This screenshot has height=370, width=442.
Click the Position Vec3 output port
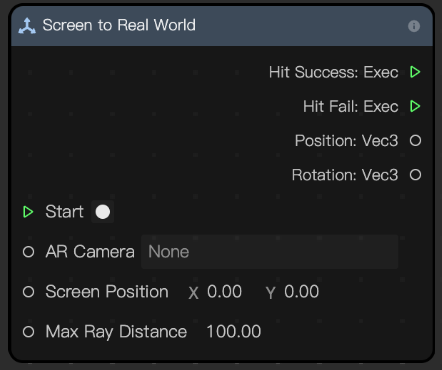(415, 141)
